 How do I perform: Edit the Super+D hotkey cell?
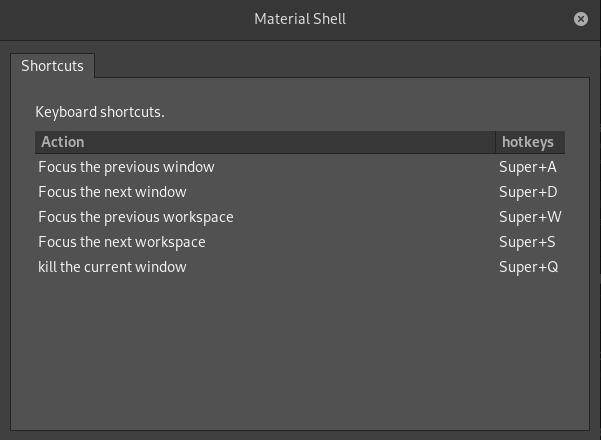coord(528,192)
